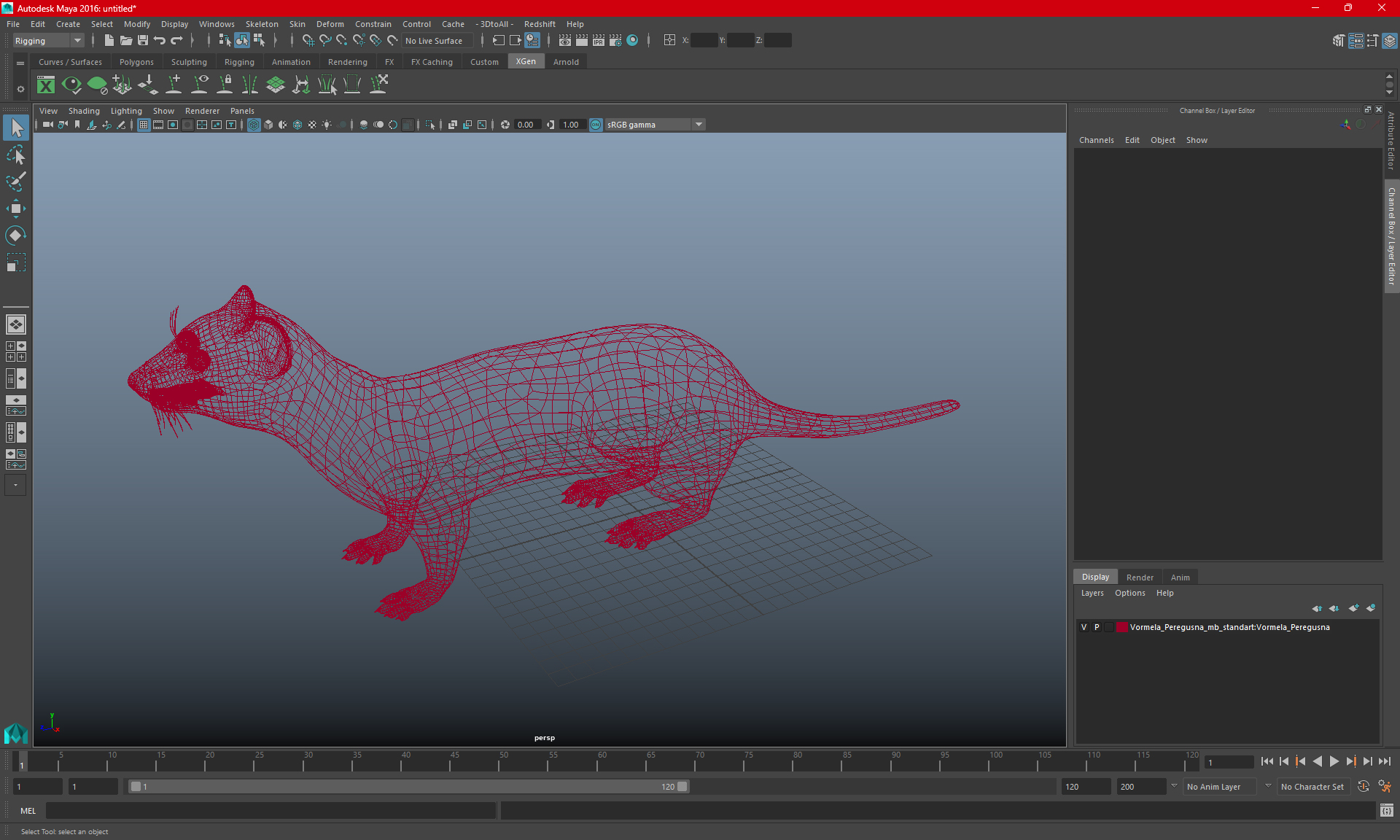Open animation preferences running-man icon

pos(1385,787)
